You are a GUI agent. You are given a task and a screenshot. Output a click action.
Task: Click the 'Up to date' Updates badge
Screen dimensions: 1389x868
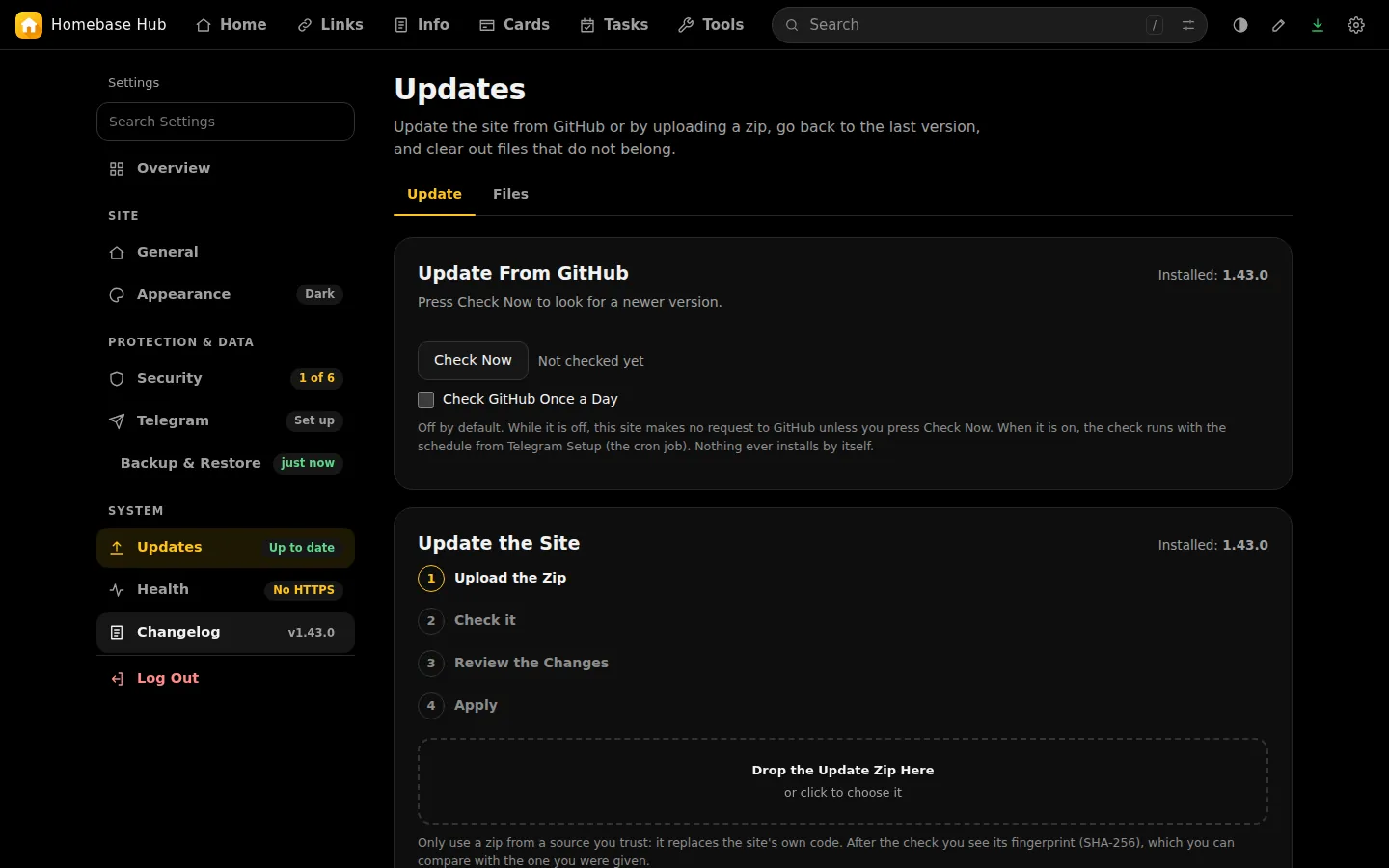[302, 548]
